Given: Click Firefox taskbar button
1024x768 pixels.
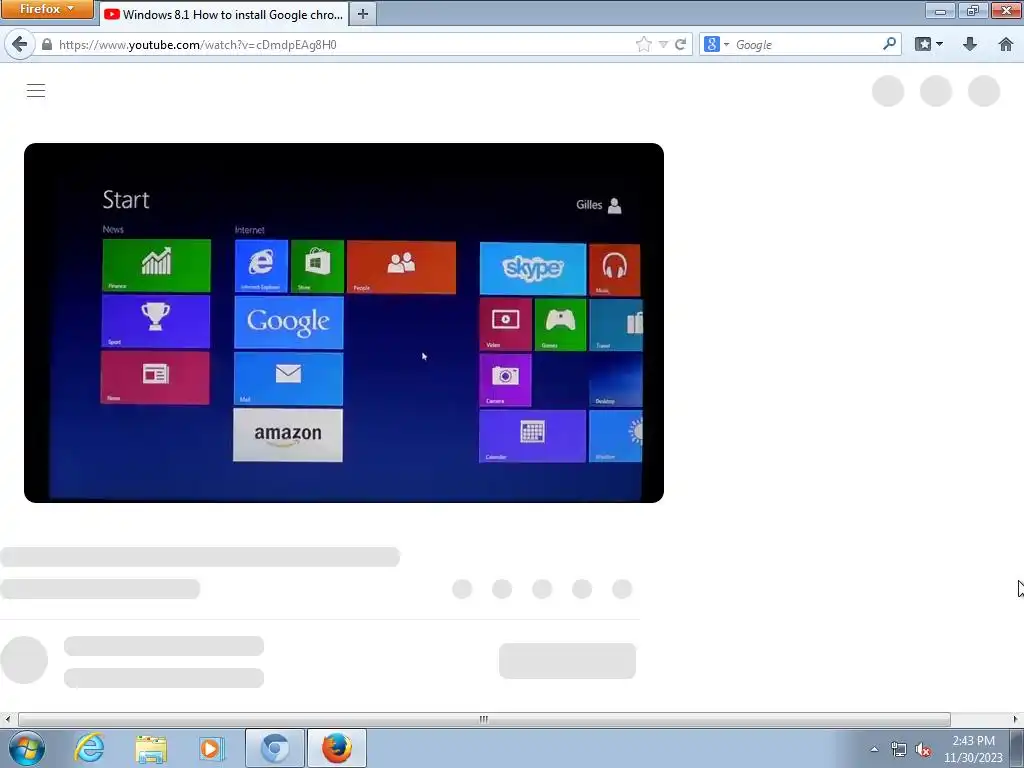Looking at the screenshot, I should (x=337, y=748).
